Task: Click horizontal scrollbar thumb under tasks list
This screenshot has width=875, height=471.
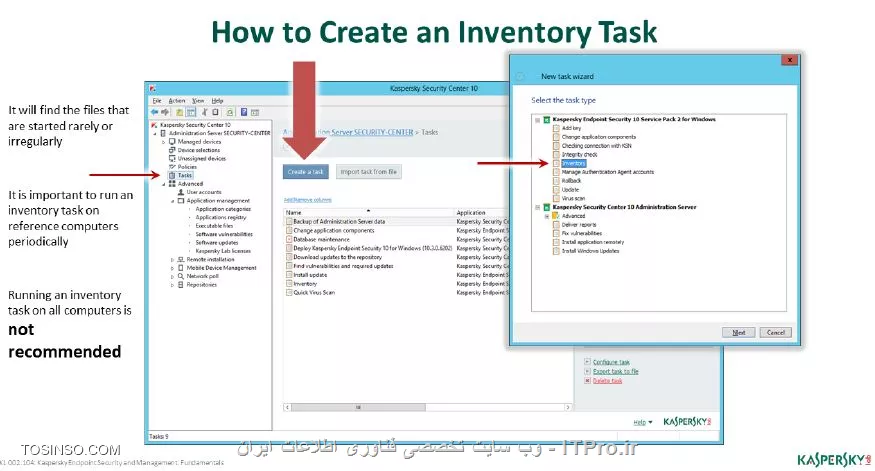Action: click(358, 407)
